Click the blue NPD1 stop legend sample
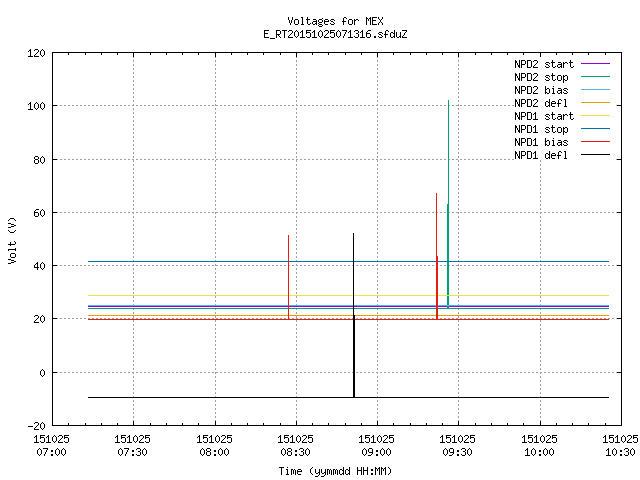The height and width of the screenshot is (480, 640). [x=595, y=129]
